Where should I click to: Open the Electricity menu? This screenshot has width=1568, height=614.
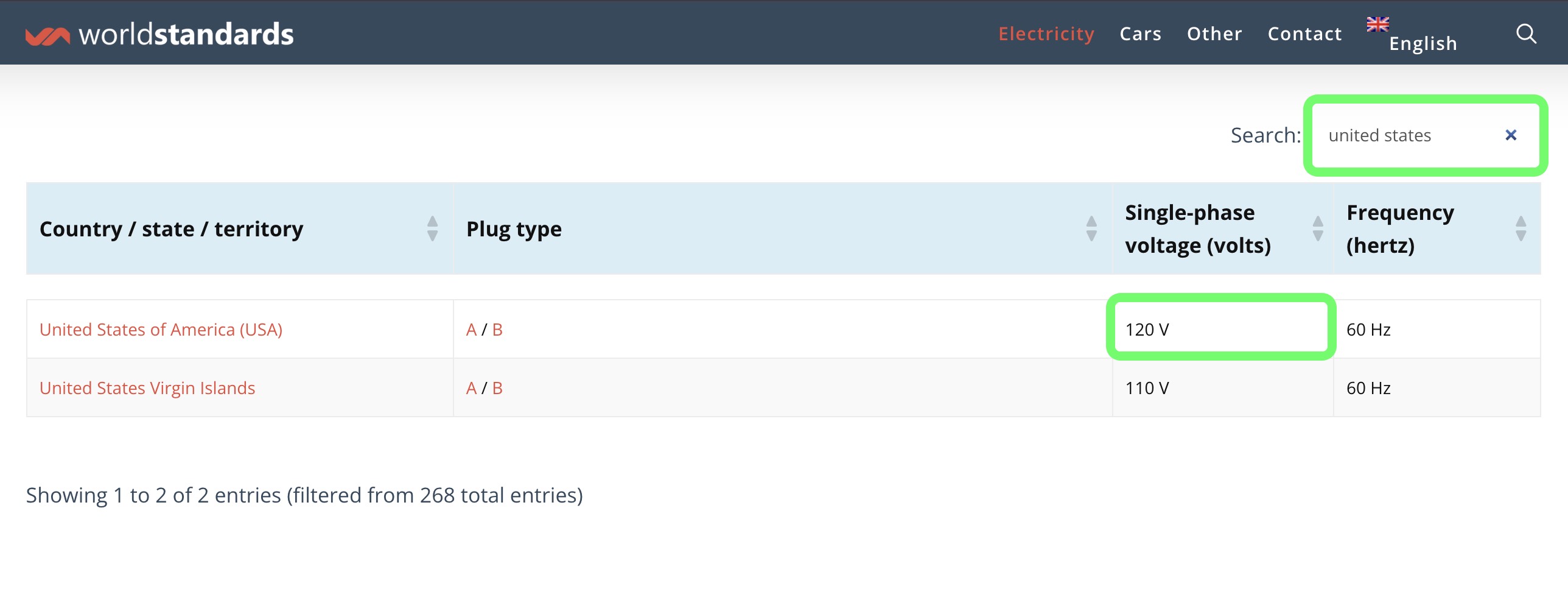pos(1046,34)
